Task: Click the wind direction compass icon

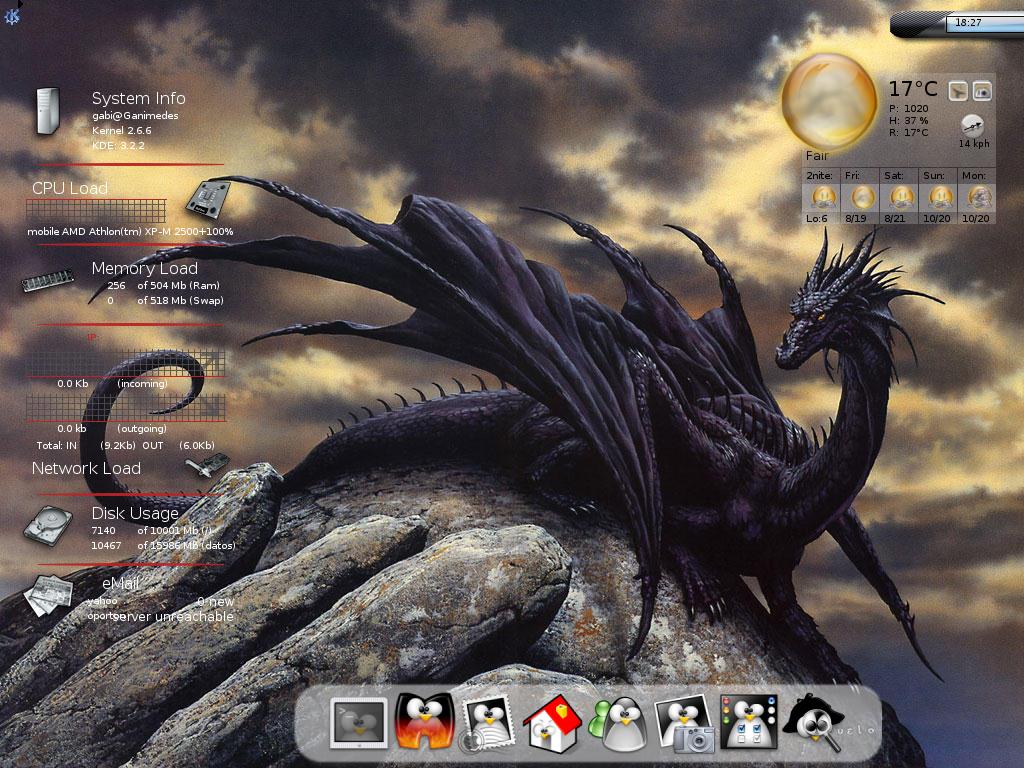Action: 972,124
